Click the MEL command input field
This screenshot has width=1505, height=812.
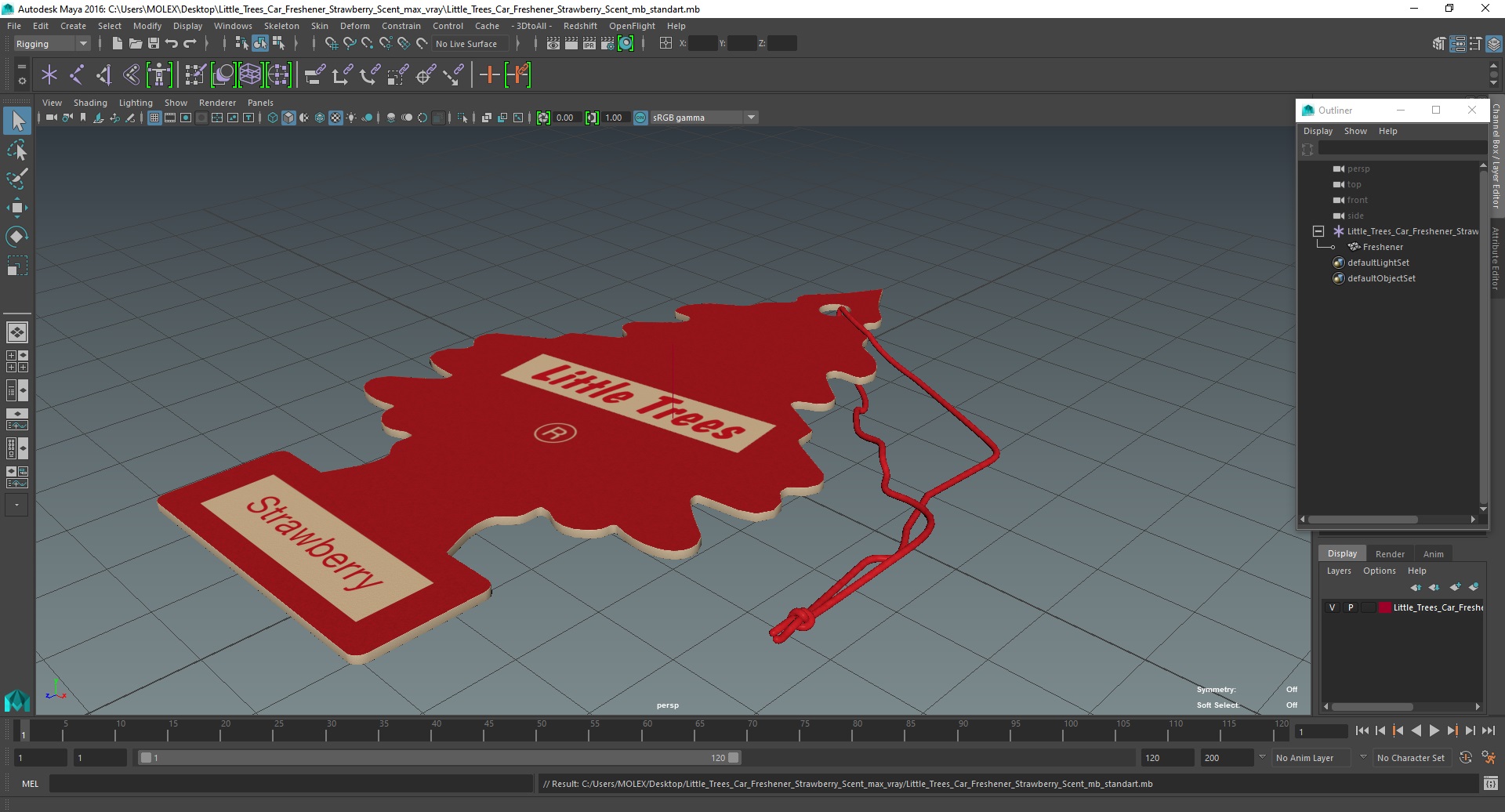pyautogui.click(x=291, y=783)
